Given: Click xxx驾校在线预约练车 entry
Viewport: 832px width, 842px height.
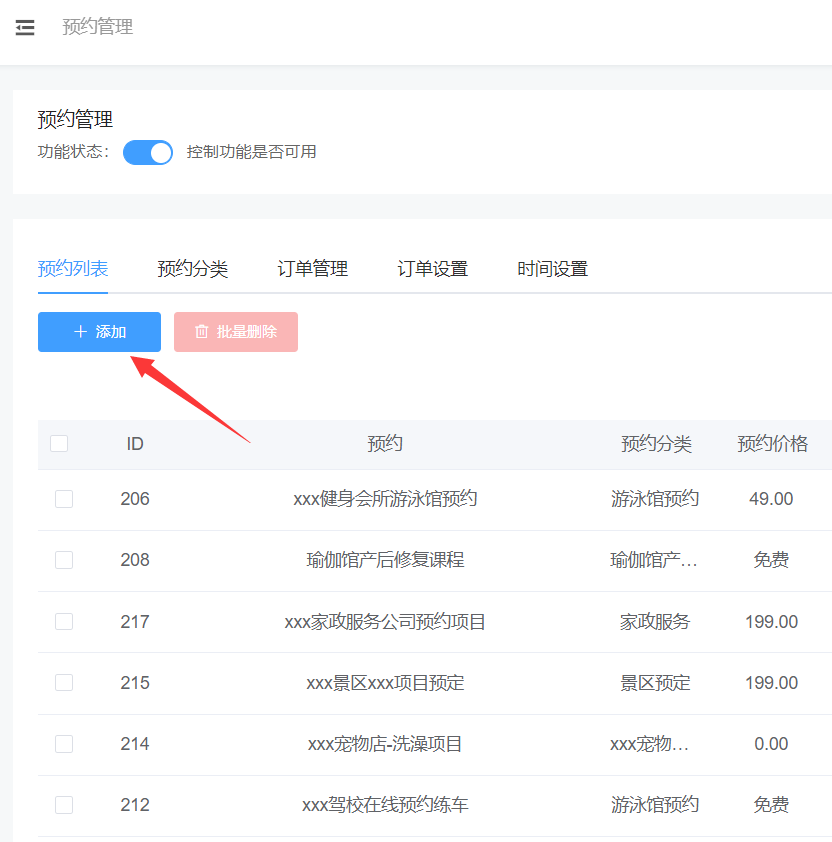Looking at the screenshot, I should 385,805.
